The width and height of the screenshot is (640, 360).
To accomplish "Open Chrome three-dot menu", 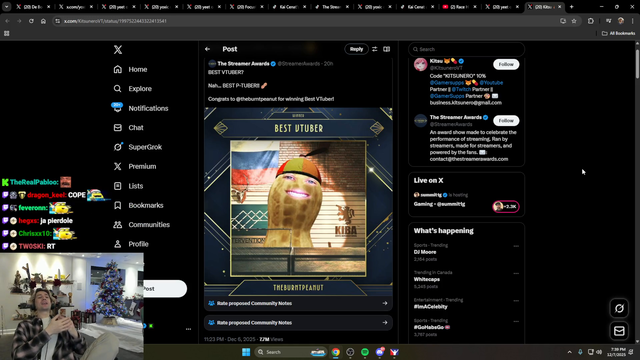I will [x=633, y=21].
